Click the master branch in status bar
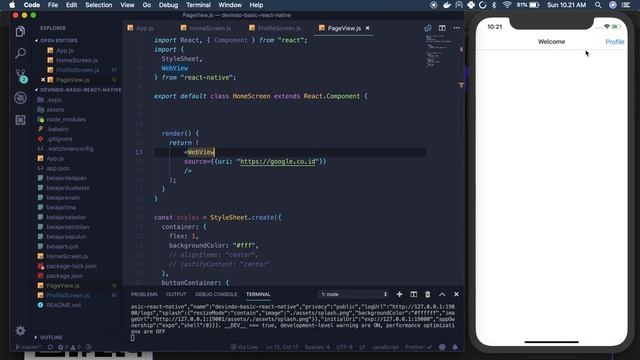This screenshot has height=360, width=640. coord(28,347)
